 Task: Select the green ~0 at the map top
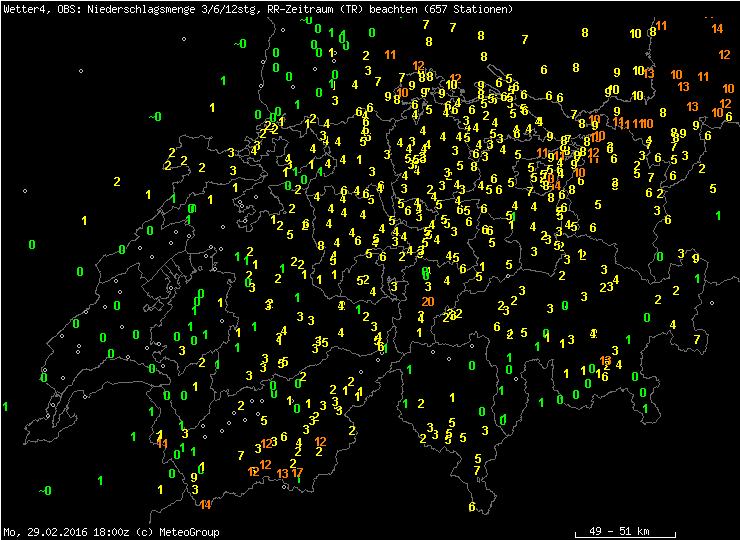pyautogui.click(x=239, y=44)
